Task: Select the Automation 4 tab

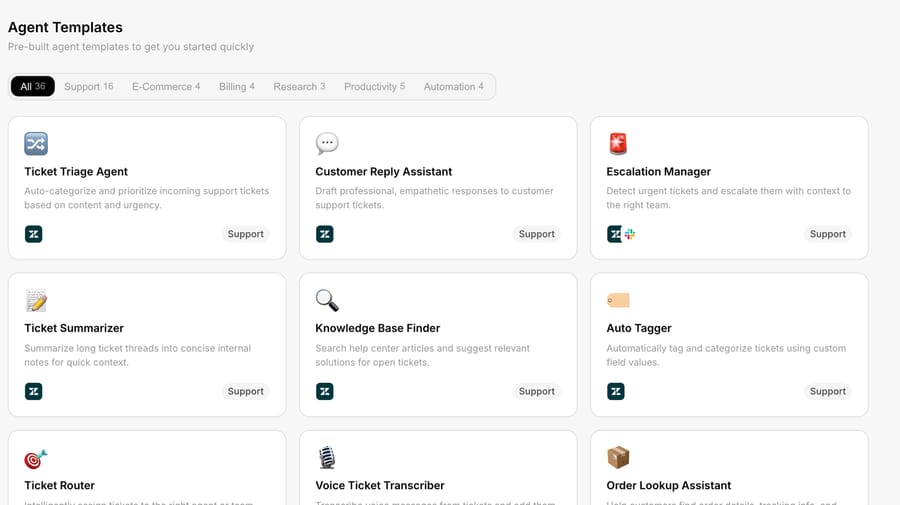Action: click(453, 86)
